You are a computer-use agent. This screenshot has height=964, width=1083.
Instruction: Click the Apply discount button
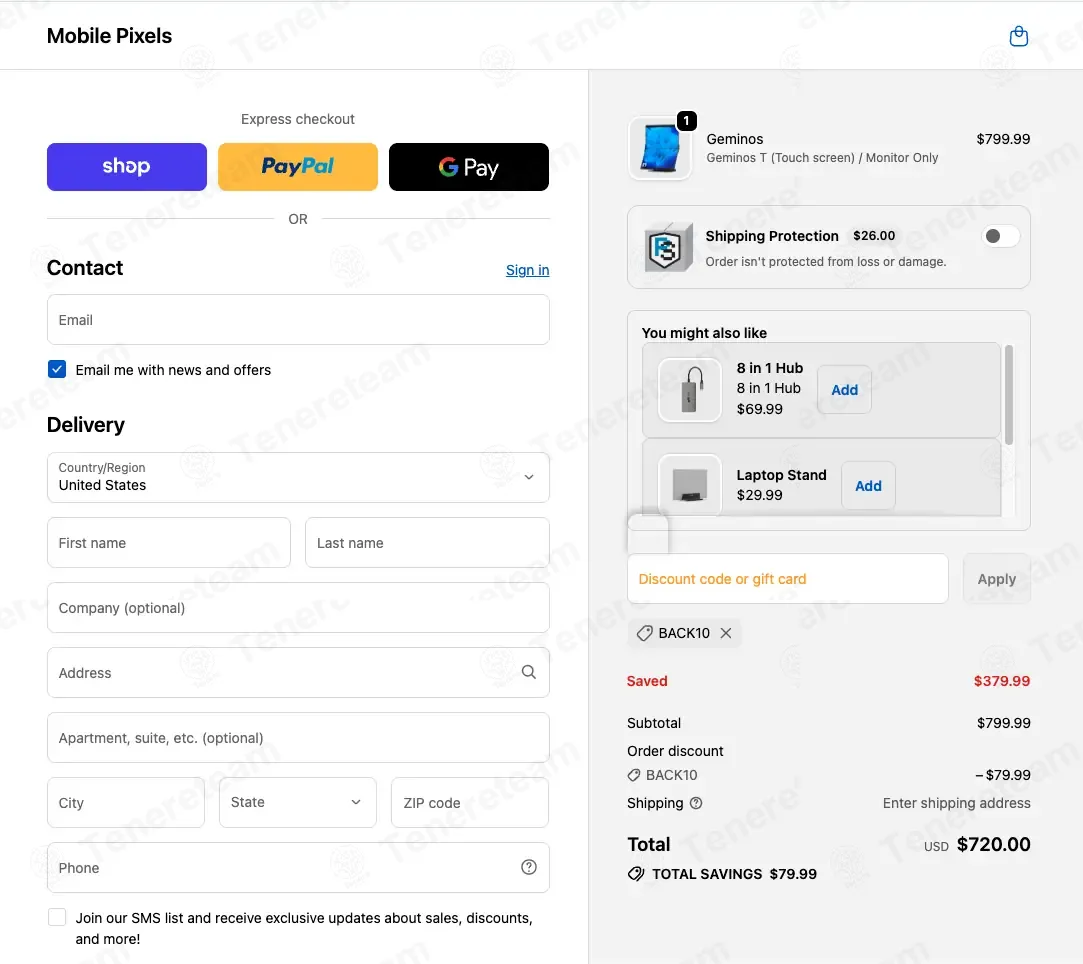point(997,579)
